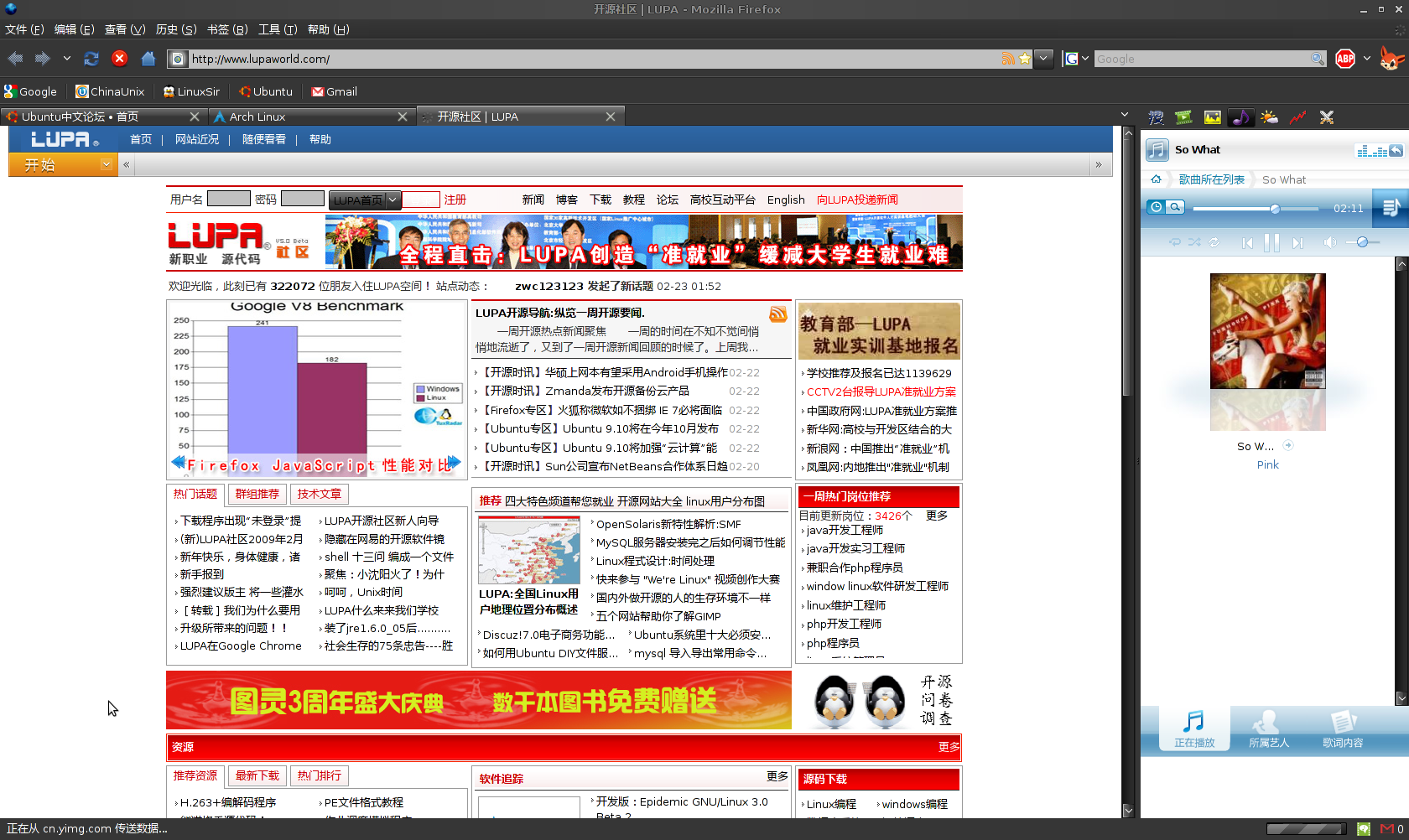Toggle shuffle mode in player
The image size is (1409, 840).
[1194, 242]
